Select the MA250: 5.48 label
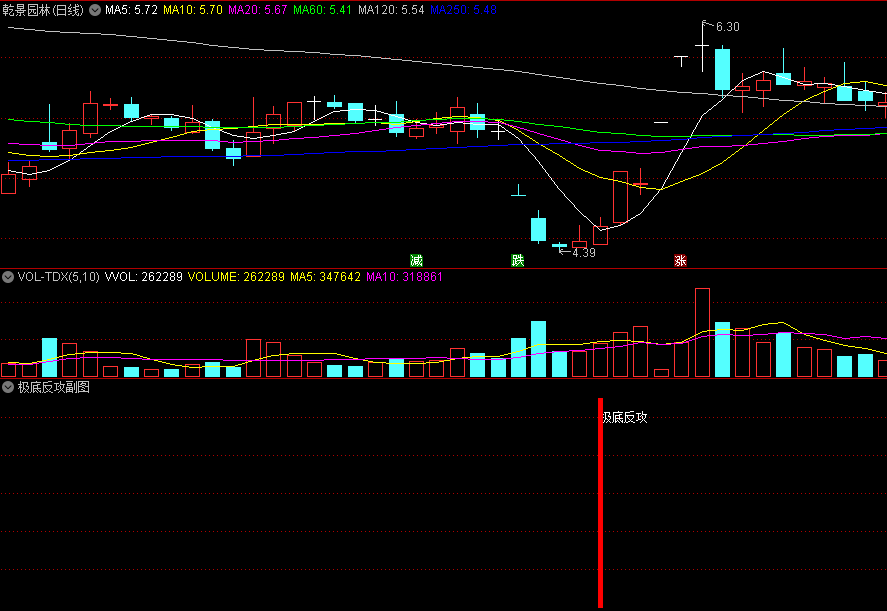The height and width of the screenshot is (611, 887). 463,10
